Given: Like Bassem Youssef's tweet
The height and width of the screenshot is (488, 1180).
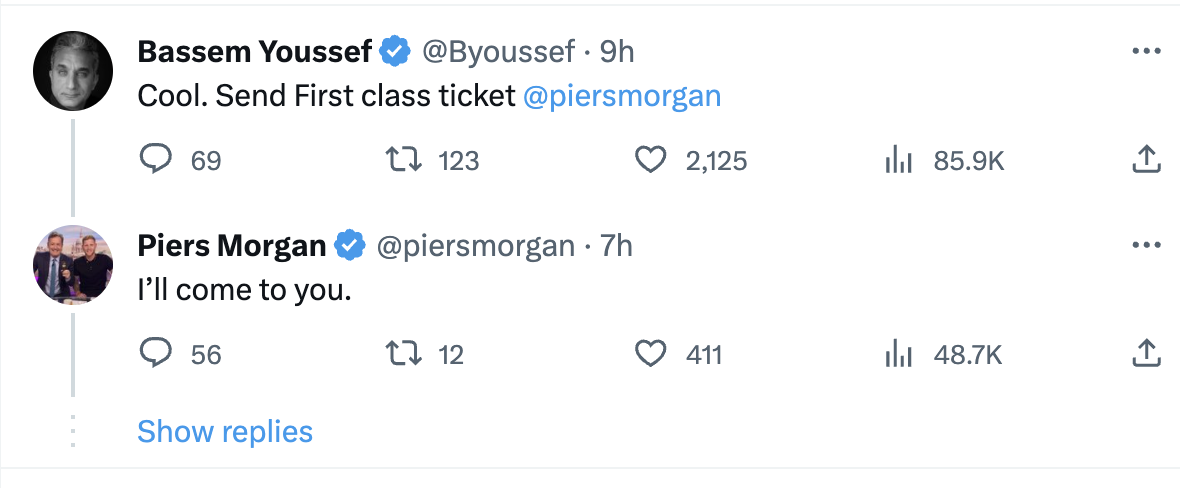Looking at the screenshot, I should 652,160.
